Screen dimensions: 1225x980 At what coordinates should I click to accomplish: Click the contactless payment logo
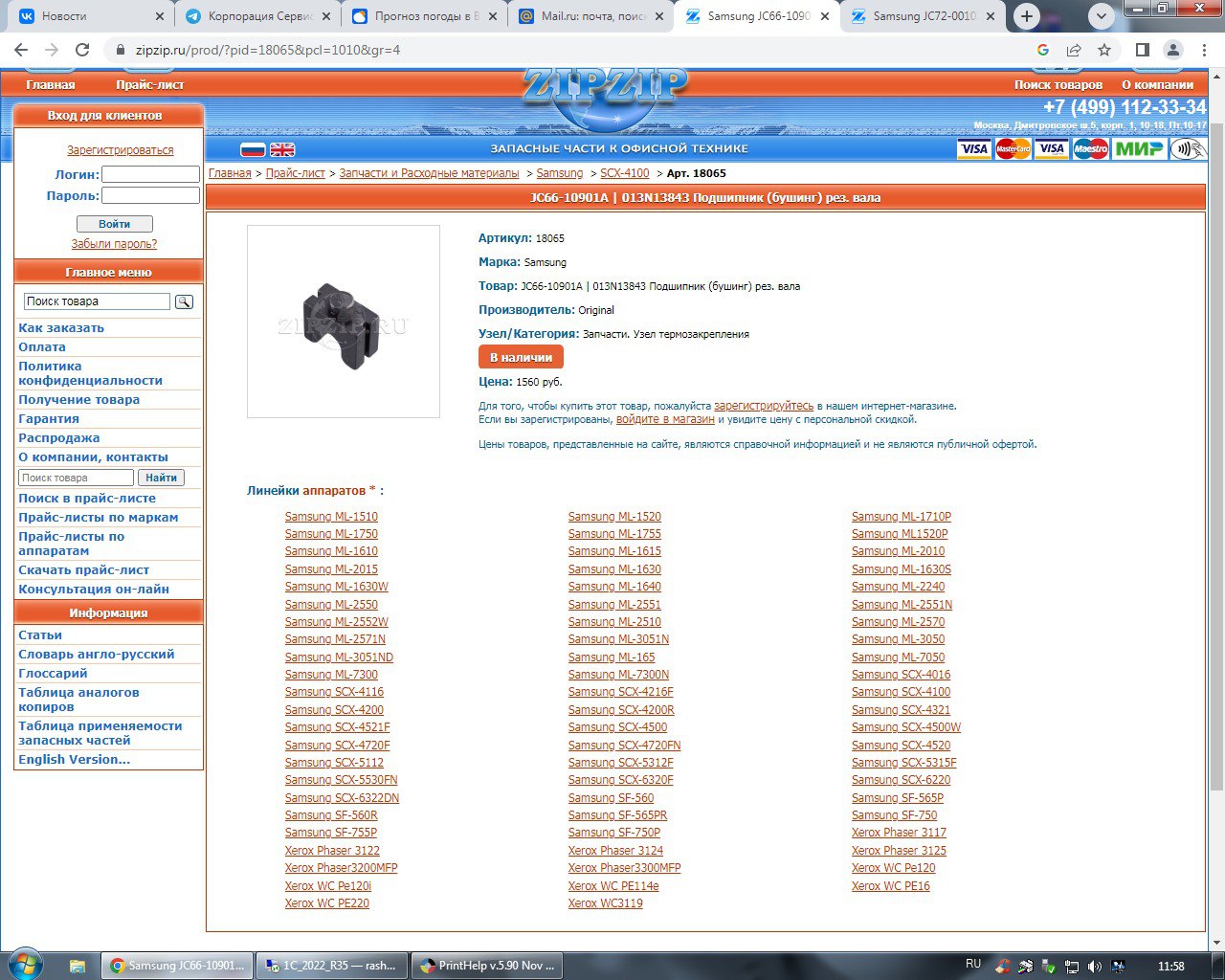coord(1188,148)
